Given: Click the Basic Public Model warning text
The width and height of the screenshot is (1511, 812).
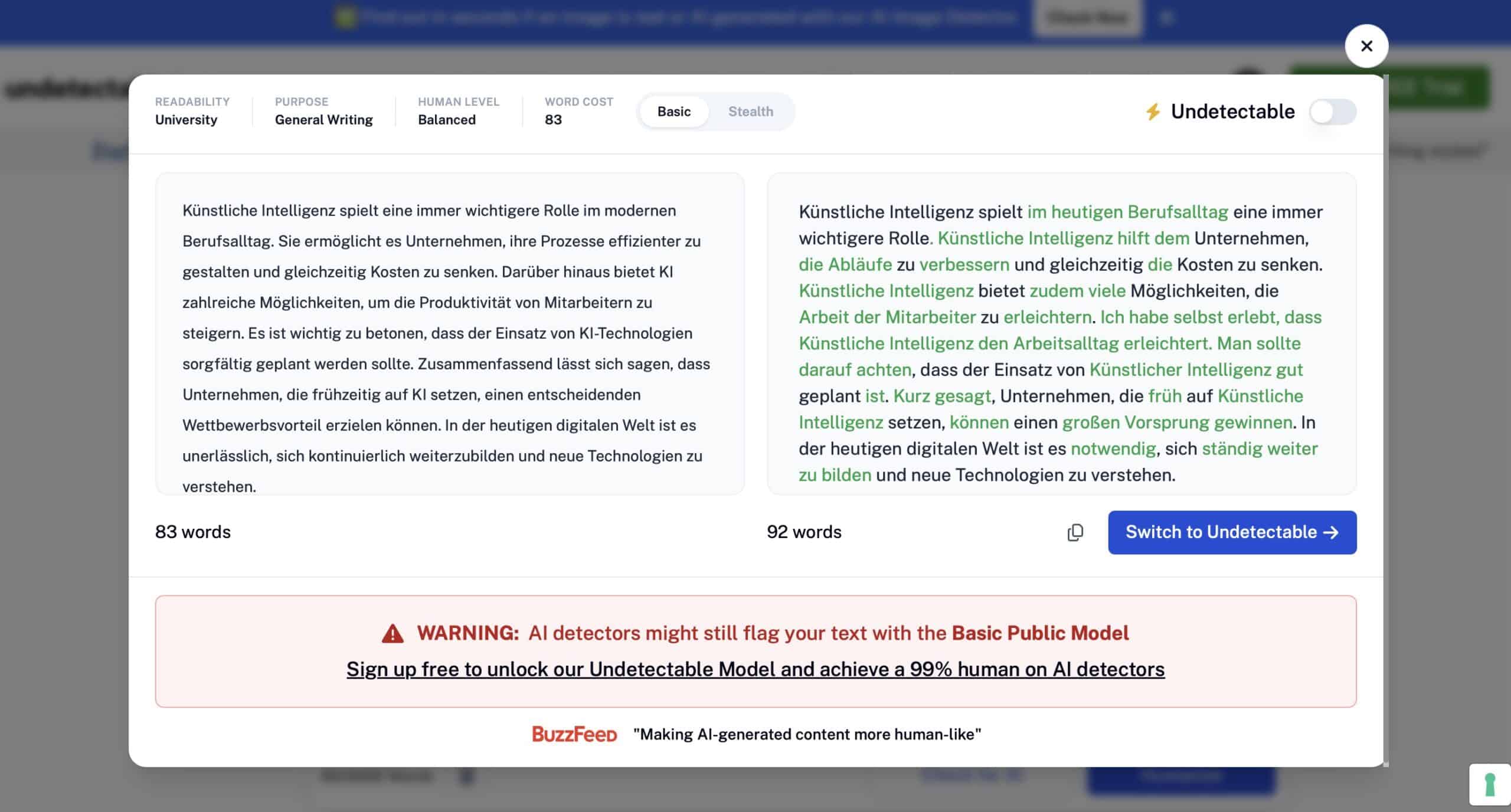Looking at the screenshot, I should pos(1040,633).
